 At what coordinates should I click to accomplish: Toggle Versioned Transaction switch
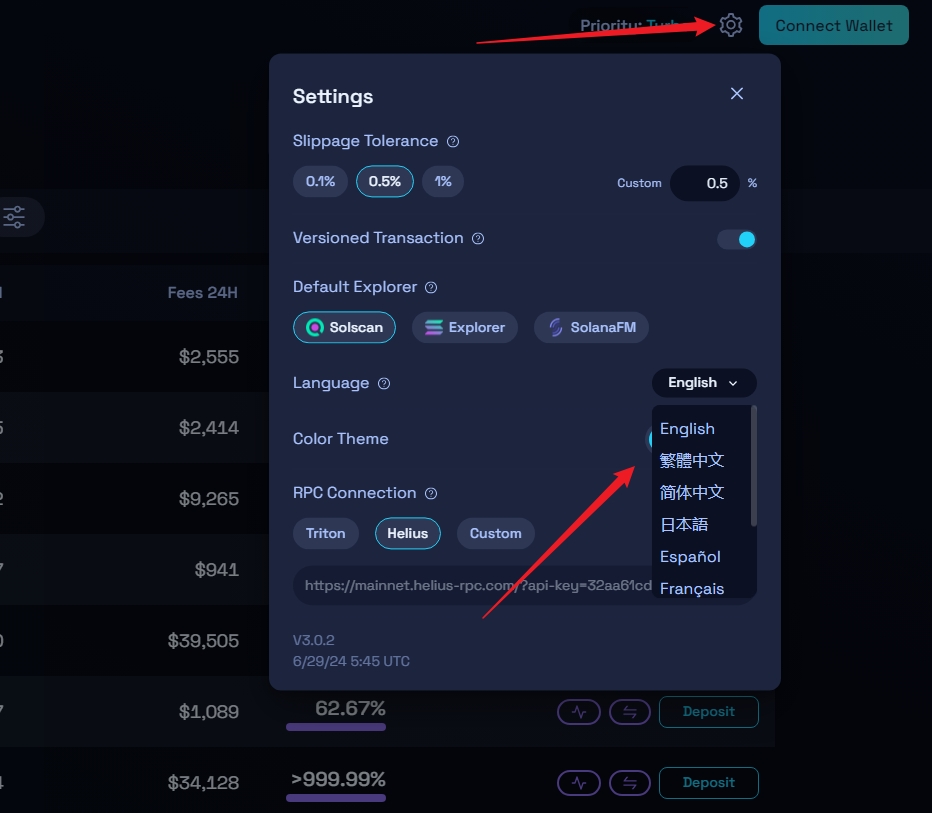pyautogui.click(x=737, y=240)
